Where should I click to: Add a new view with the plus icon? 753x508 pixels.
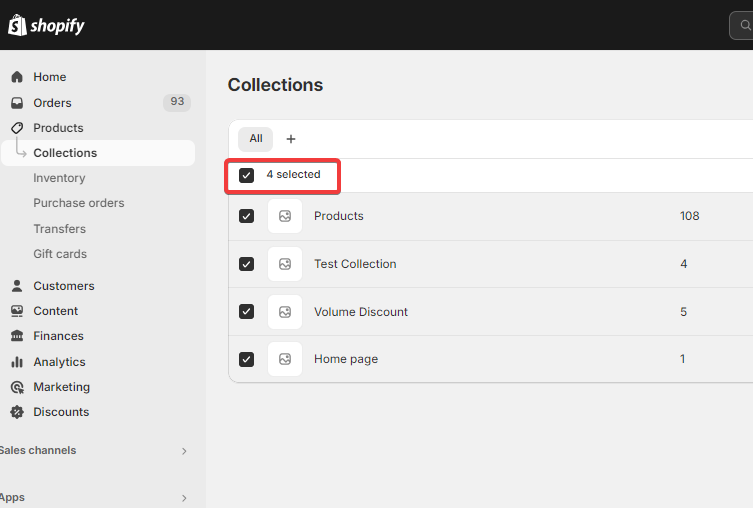click(x=291, y=139)
